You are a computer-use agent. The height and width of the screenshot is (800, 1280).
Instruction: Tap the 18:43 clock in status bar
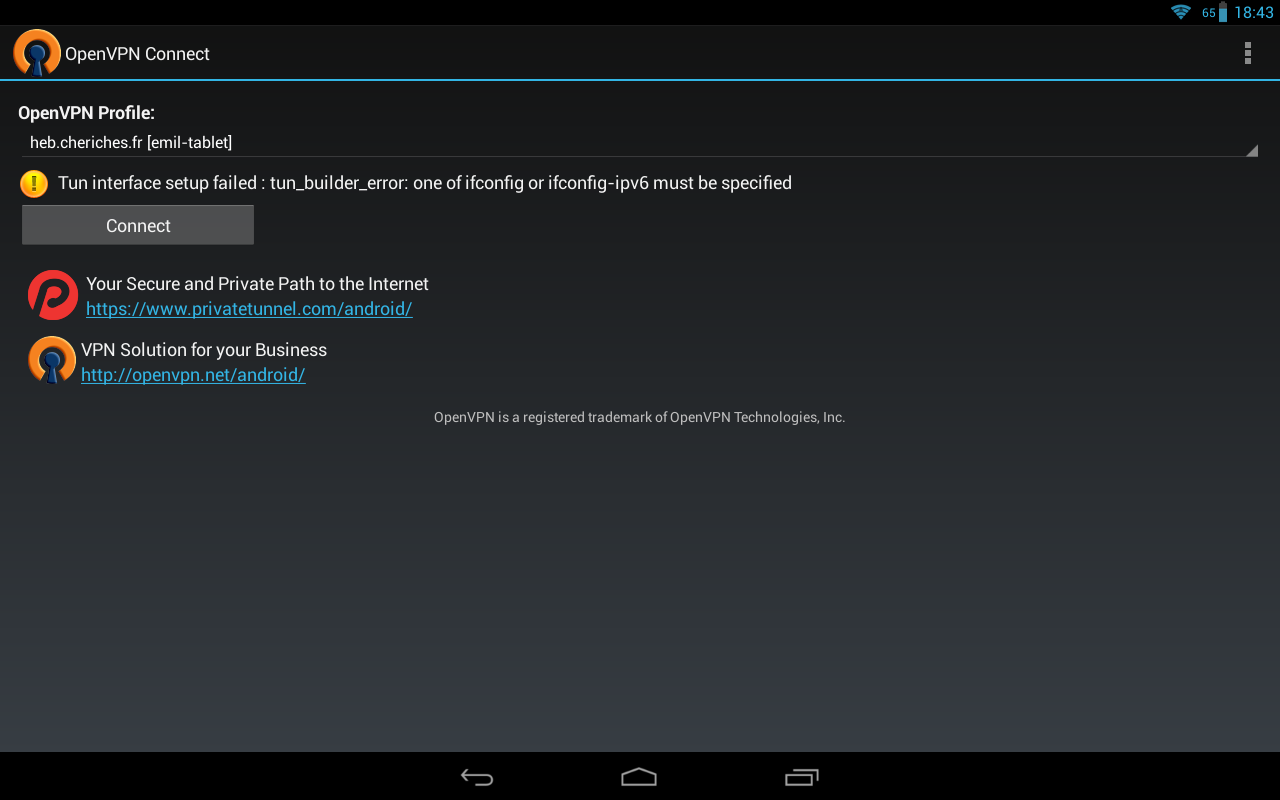tap(1254, 12)
